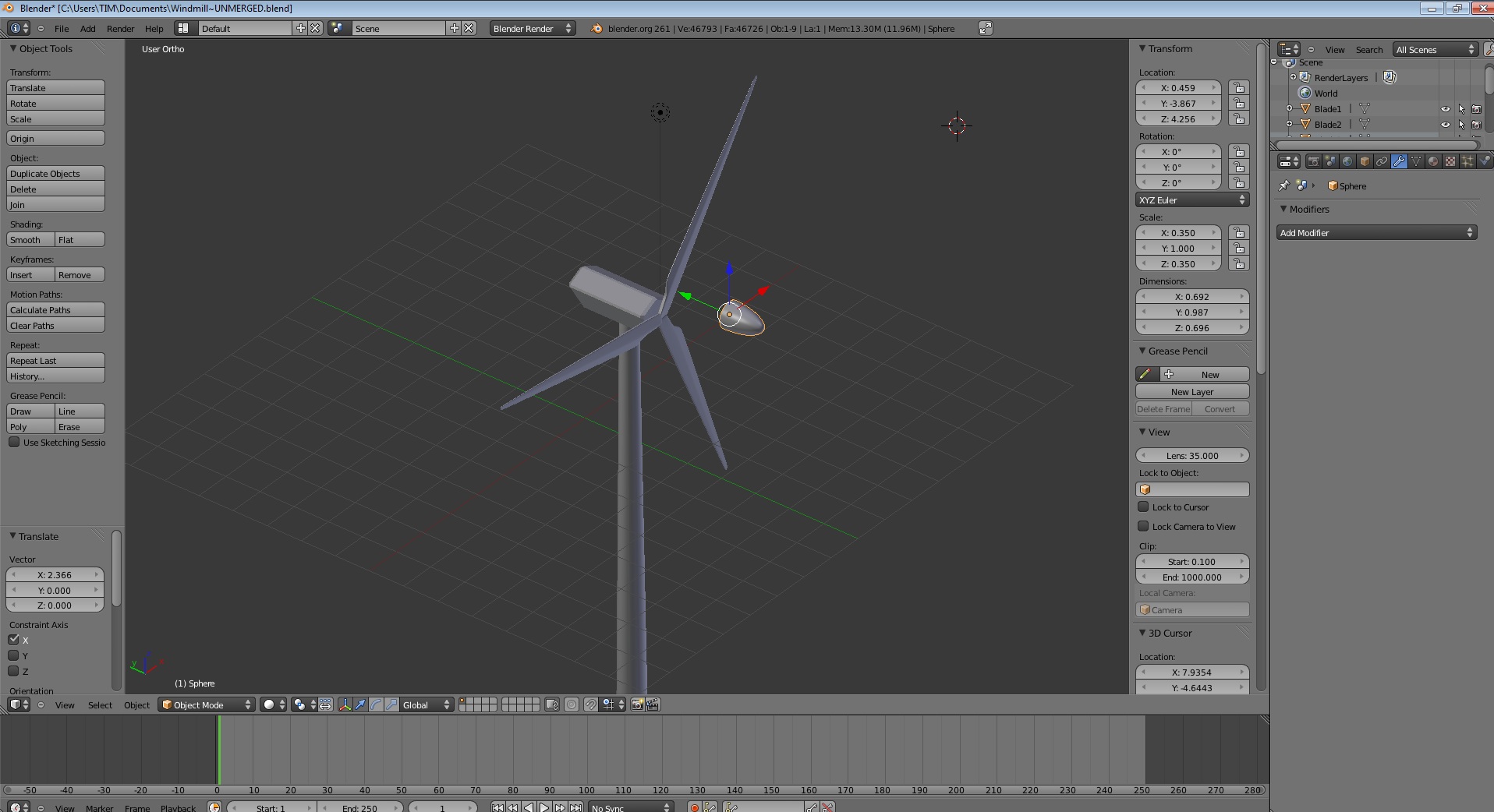Screen dimensions: 1494x812
Task: Collapse the Grease Pencil panel
Action: click(1142, 351)
